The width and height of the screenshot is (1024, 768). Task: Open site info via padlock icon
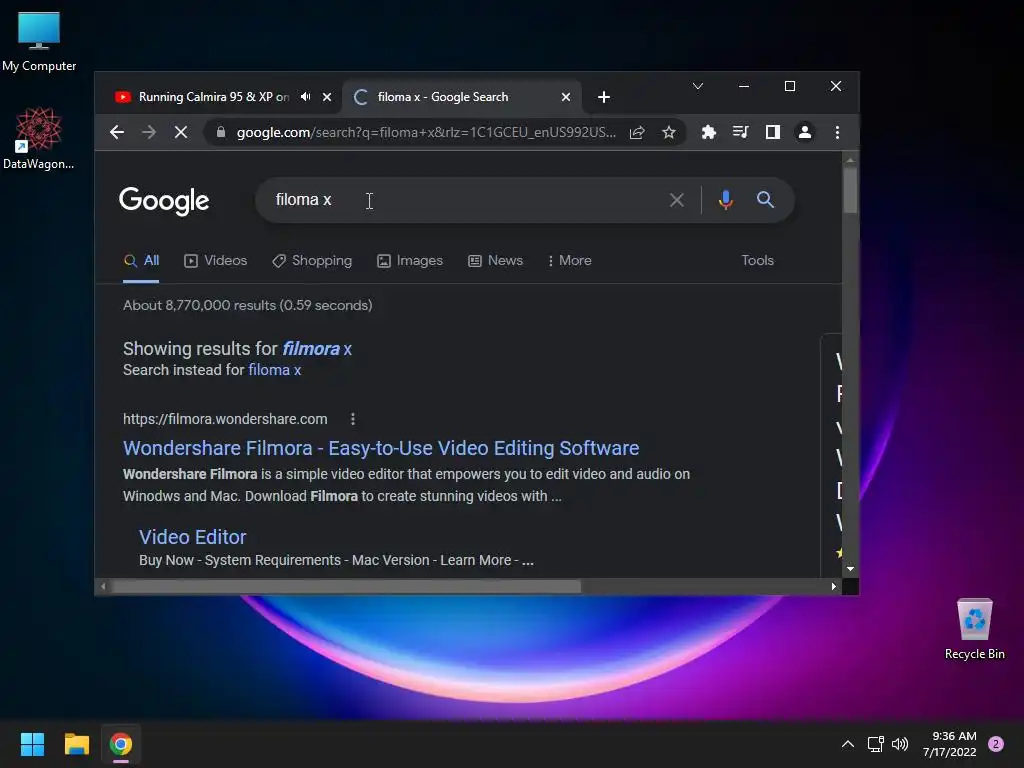tap(221, 133)
